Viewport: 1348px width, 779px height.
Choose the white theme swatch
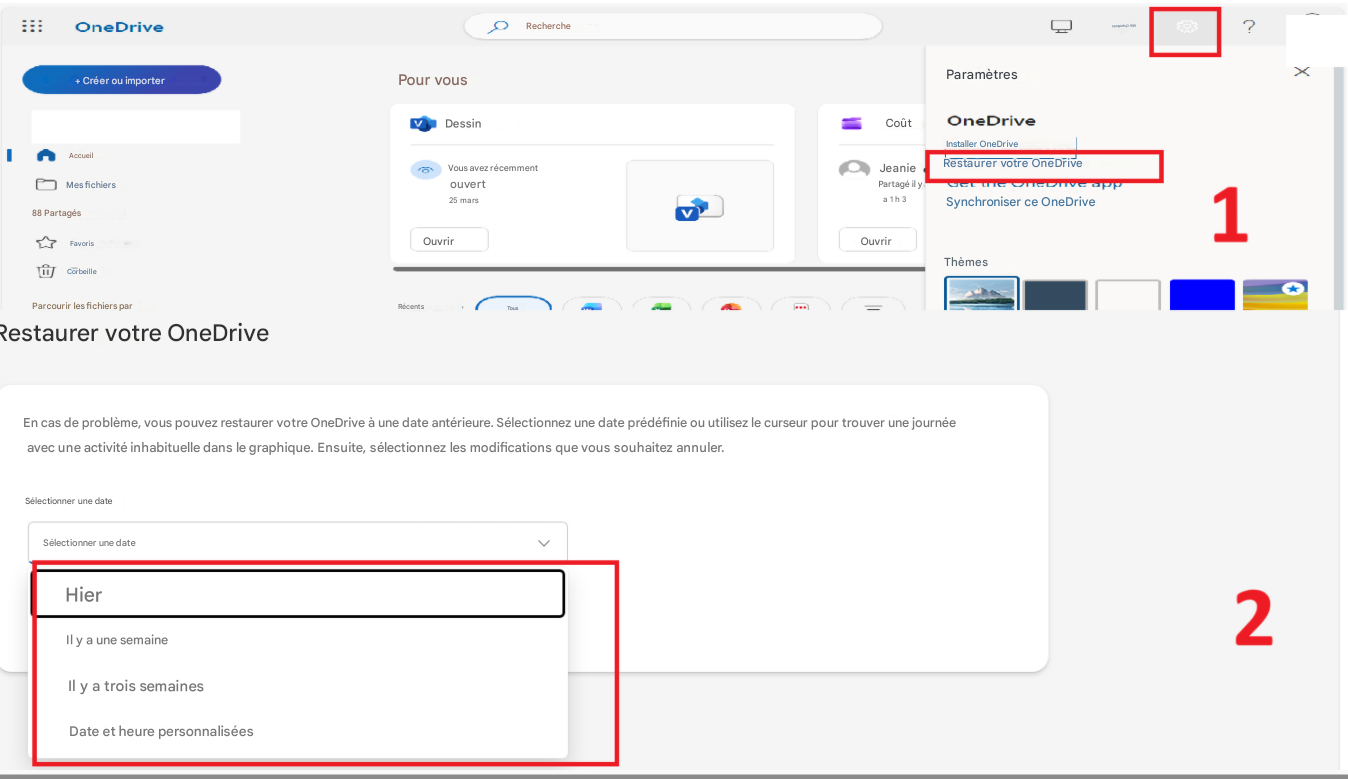coord(1128,294)
